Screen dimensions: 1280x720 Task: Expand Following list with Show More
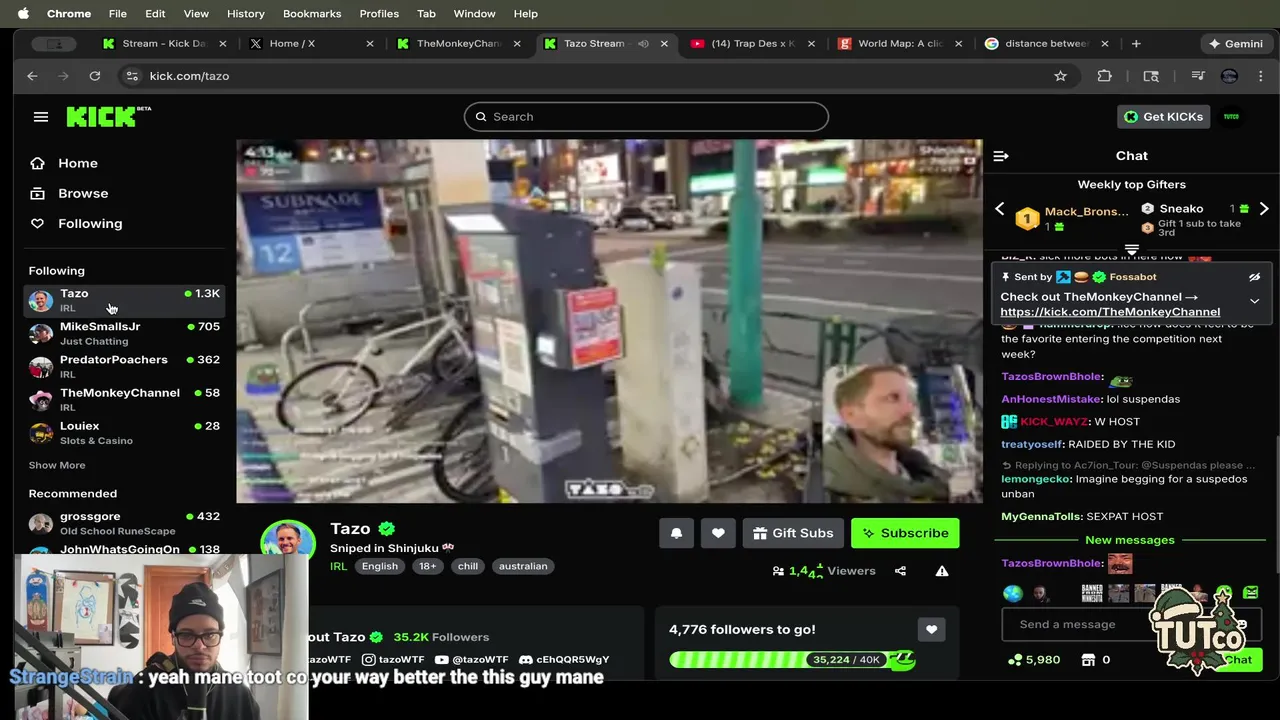coord(57,465)
